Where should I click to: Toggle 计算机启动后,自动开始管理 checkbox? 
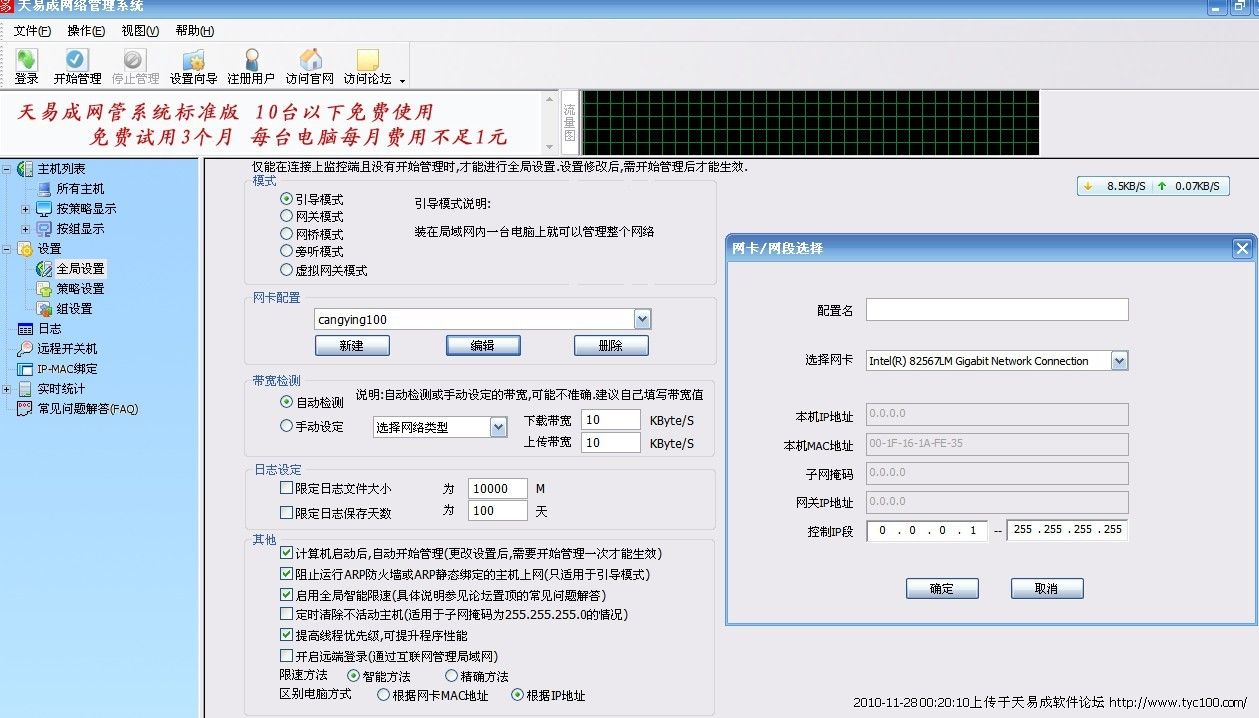(x=287, y=553)
